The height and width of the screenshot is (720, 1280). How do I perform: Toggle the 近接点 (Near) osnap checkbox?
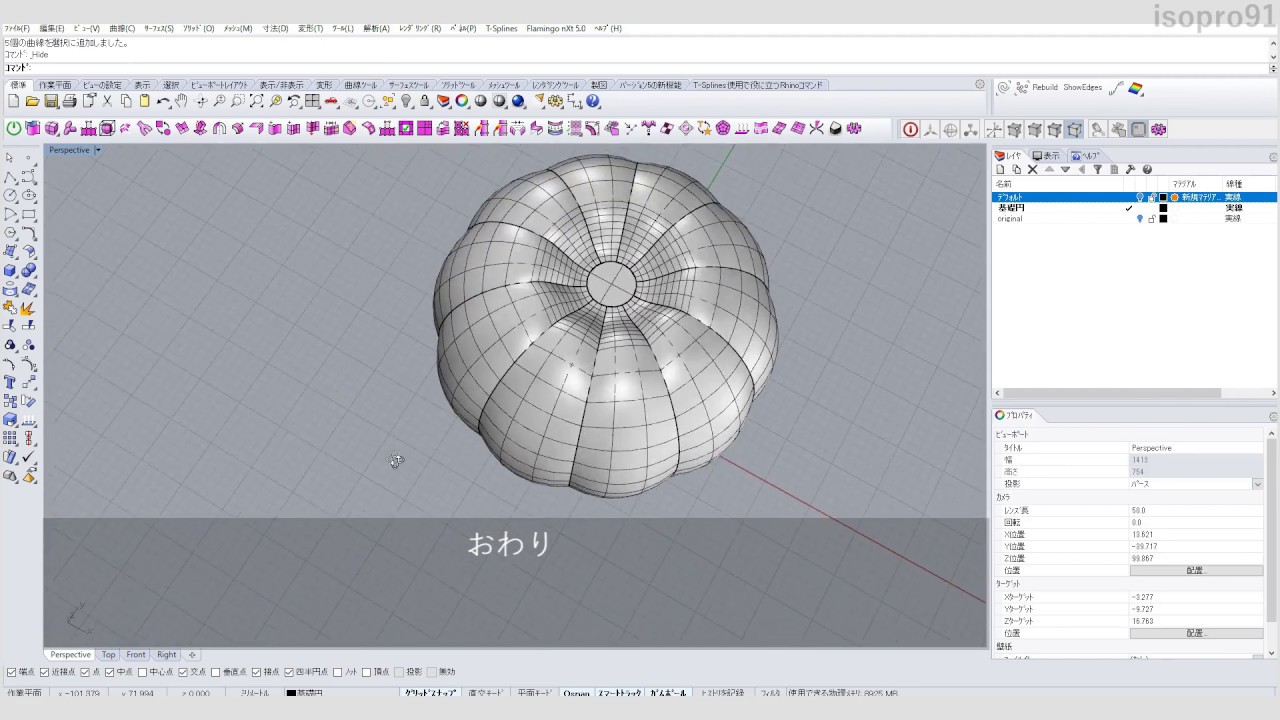click(44, 672)
